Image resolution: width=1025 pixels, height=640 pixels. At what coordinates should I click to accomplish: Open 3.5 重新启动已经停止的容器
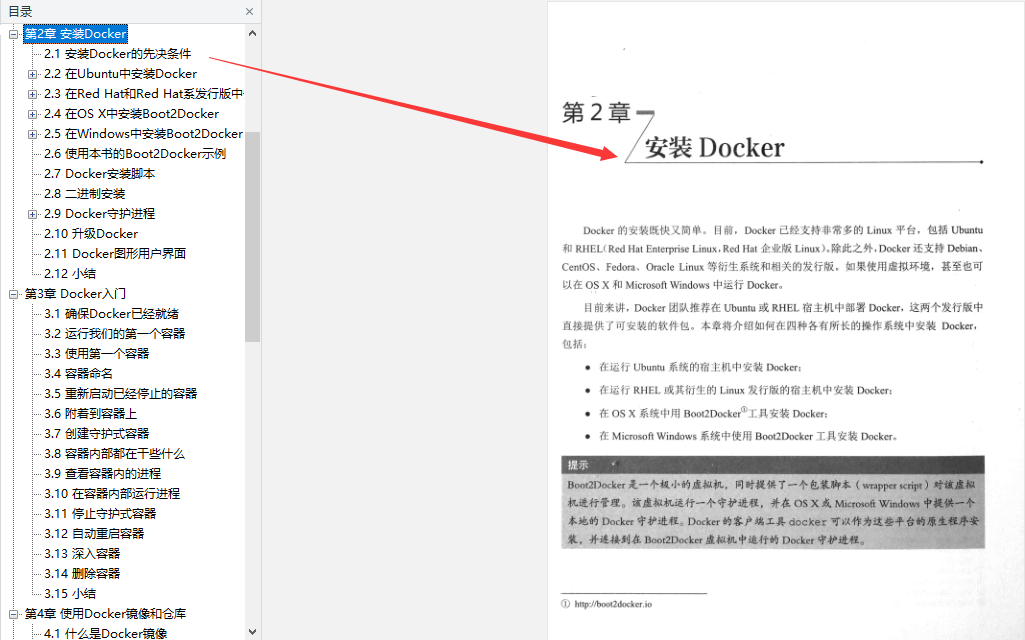[x=120, y=394]
